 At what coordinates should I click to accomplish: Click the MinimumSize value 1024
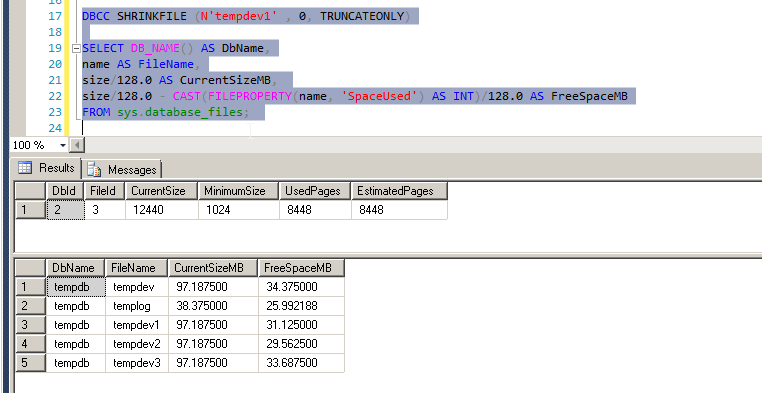click(238, 210)
